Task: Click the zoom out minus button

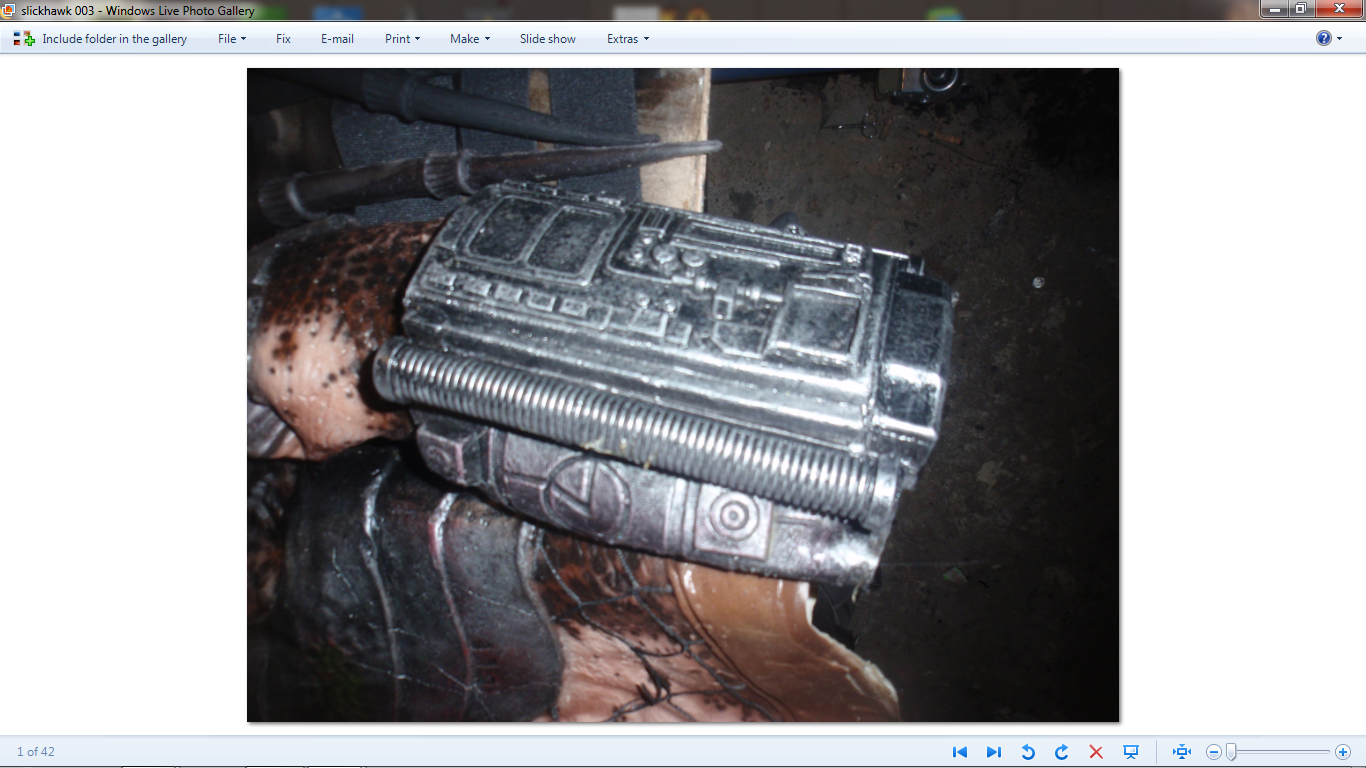Action: (x=1213, y=752)
